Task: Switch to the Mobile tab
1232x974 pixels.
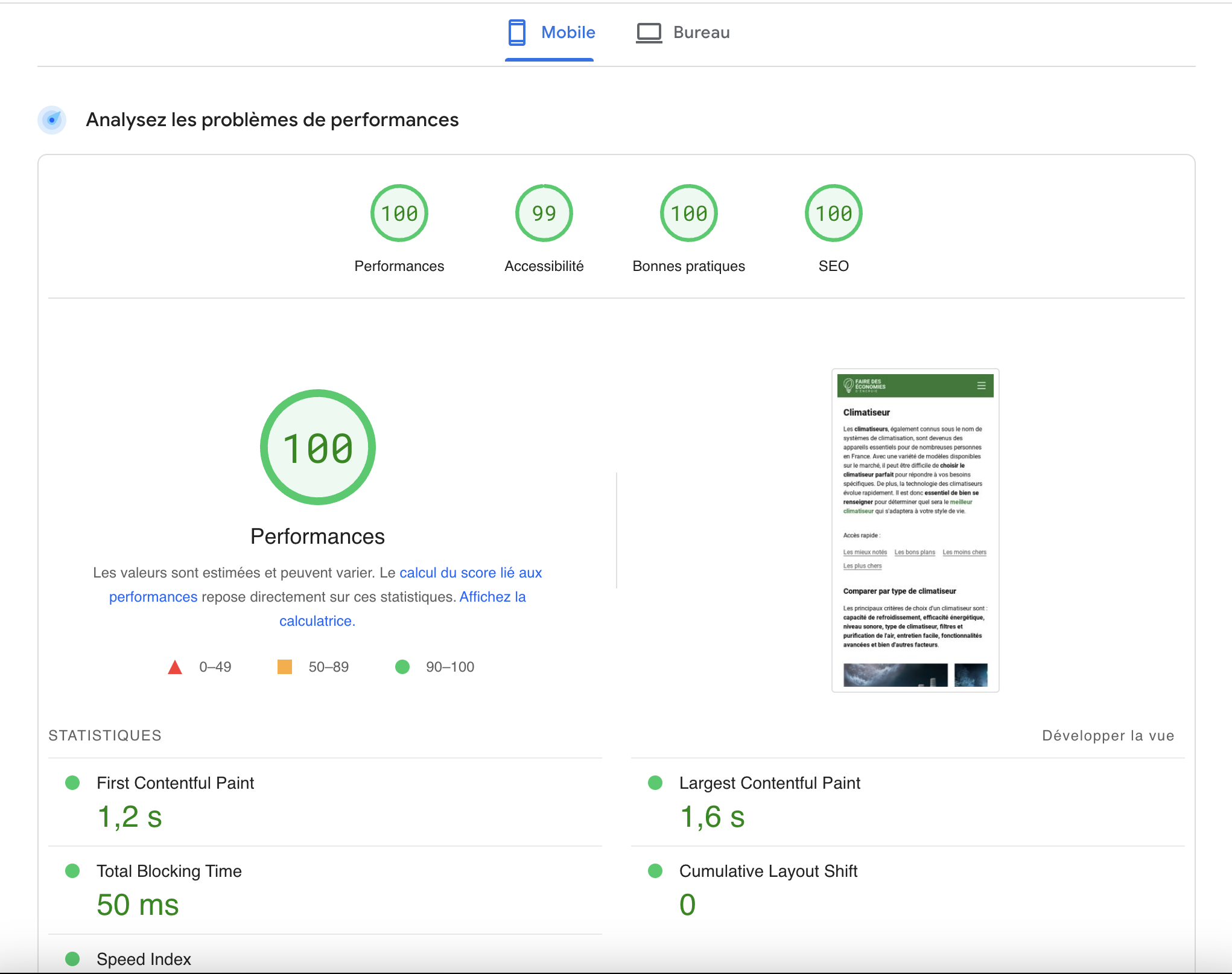Action: tap(550, 33)
